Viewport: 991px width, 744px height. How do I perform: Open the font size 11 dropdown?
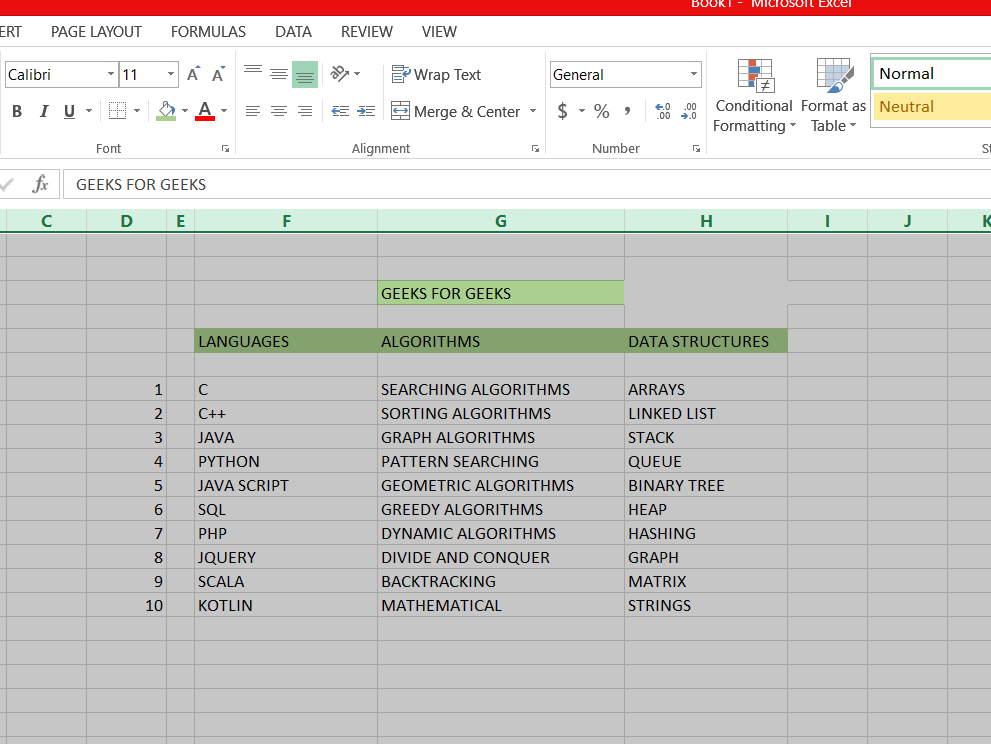click(171, 75)
